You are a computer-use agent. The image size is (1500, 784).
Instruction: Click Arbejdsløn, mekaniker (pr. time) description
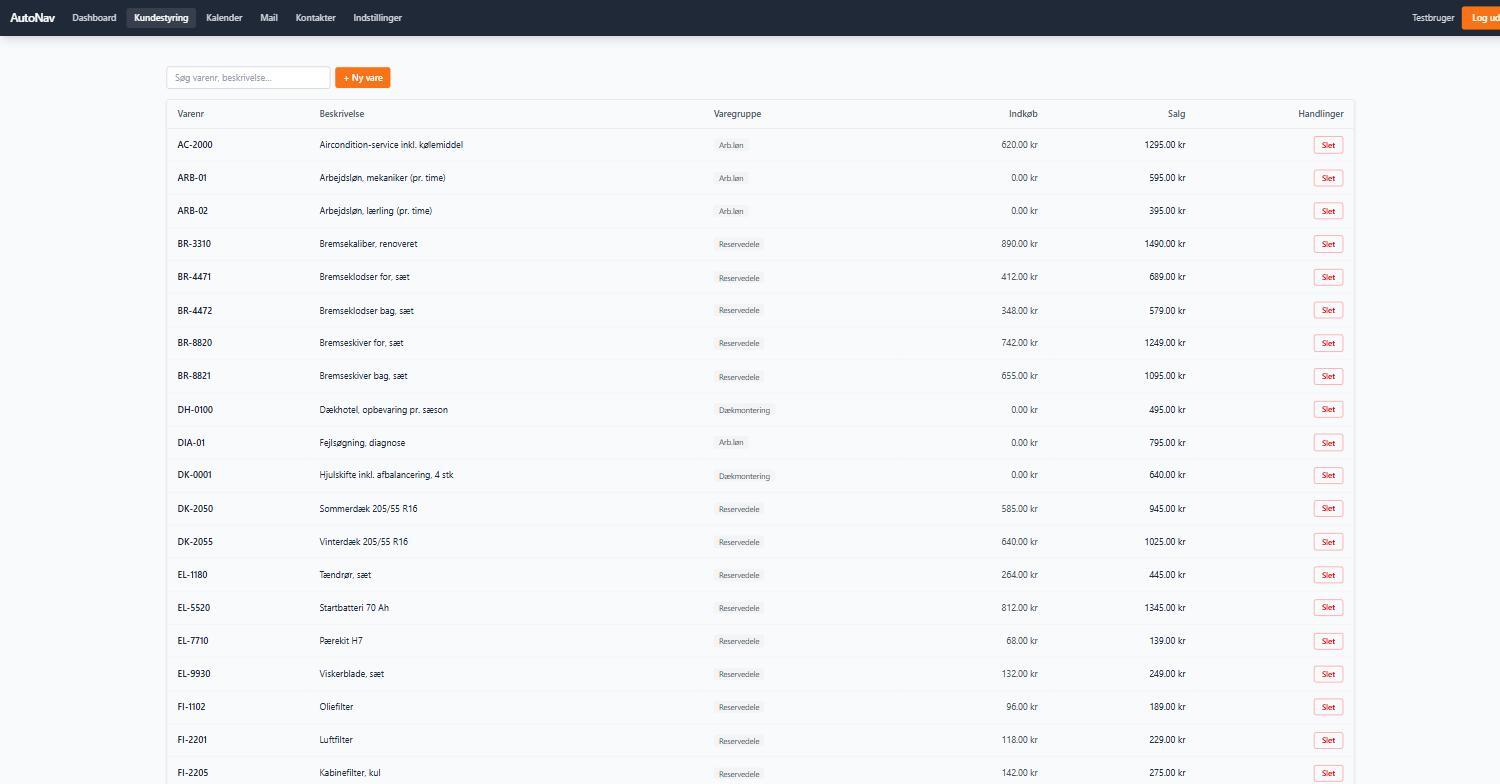pyautogui.click(x=382, y=178)
